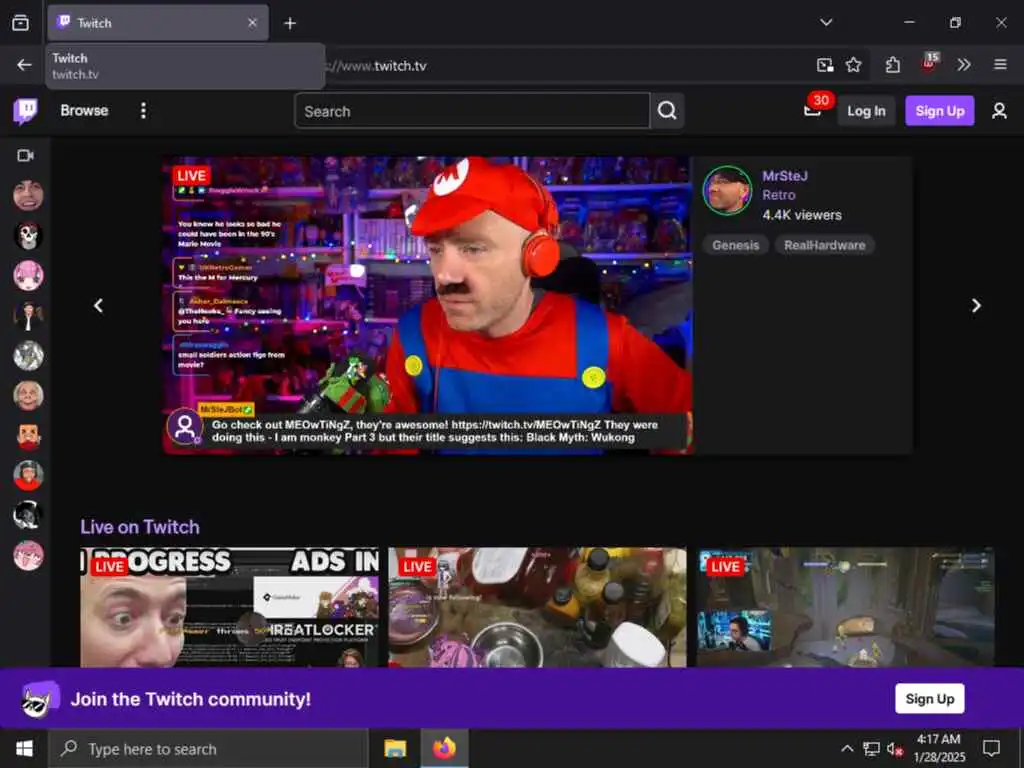
Task: Toggle picture-in-picture icon in address bar
Action: [x=825, y=65]
